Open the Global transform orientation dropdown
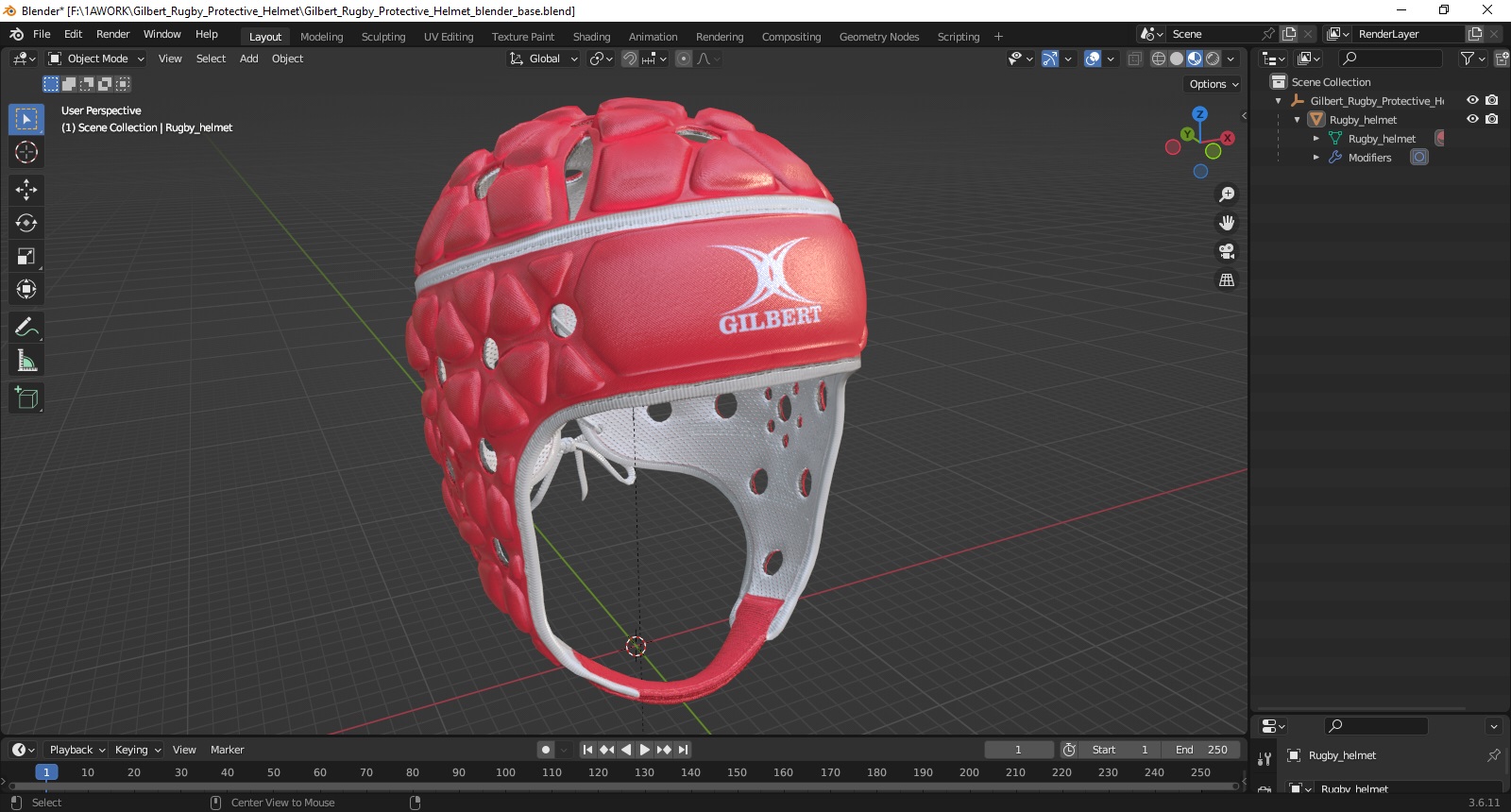Image resolution: width=1511 pixels, height=812 pixels. (x=544, y=59)
